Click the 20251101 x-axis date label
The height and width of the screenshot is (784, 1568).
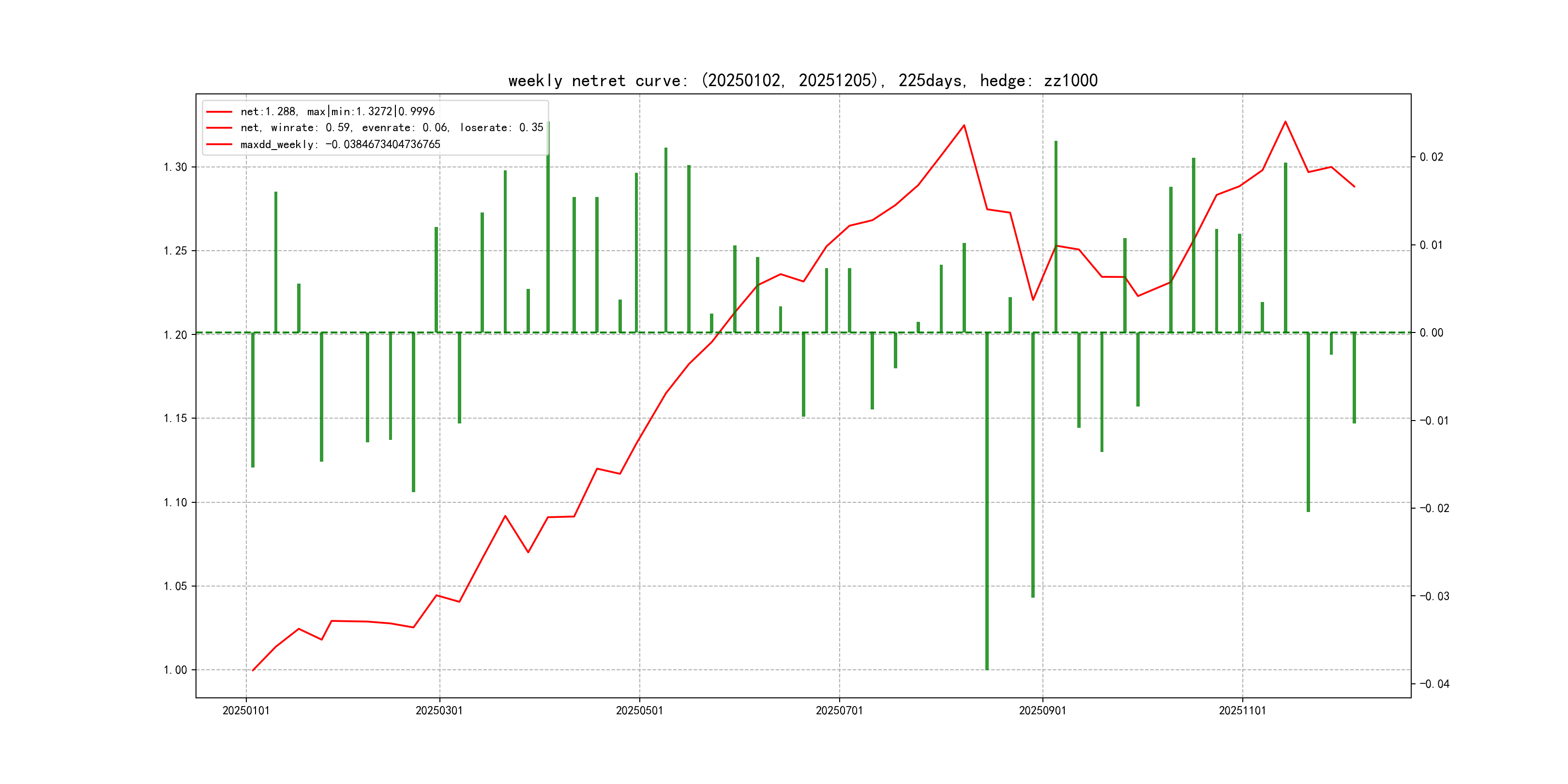1242,710
